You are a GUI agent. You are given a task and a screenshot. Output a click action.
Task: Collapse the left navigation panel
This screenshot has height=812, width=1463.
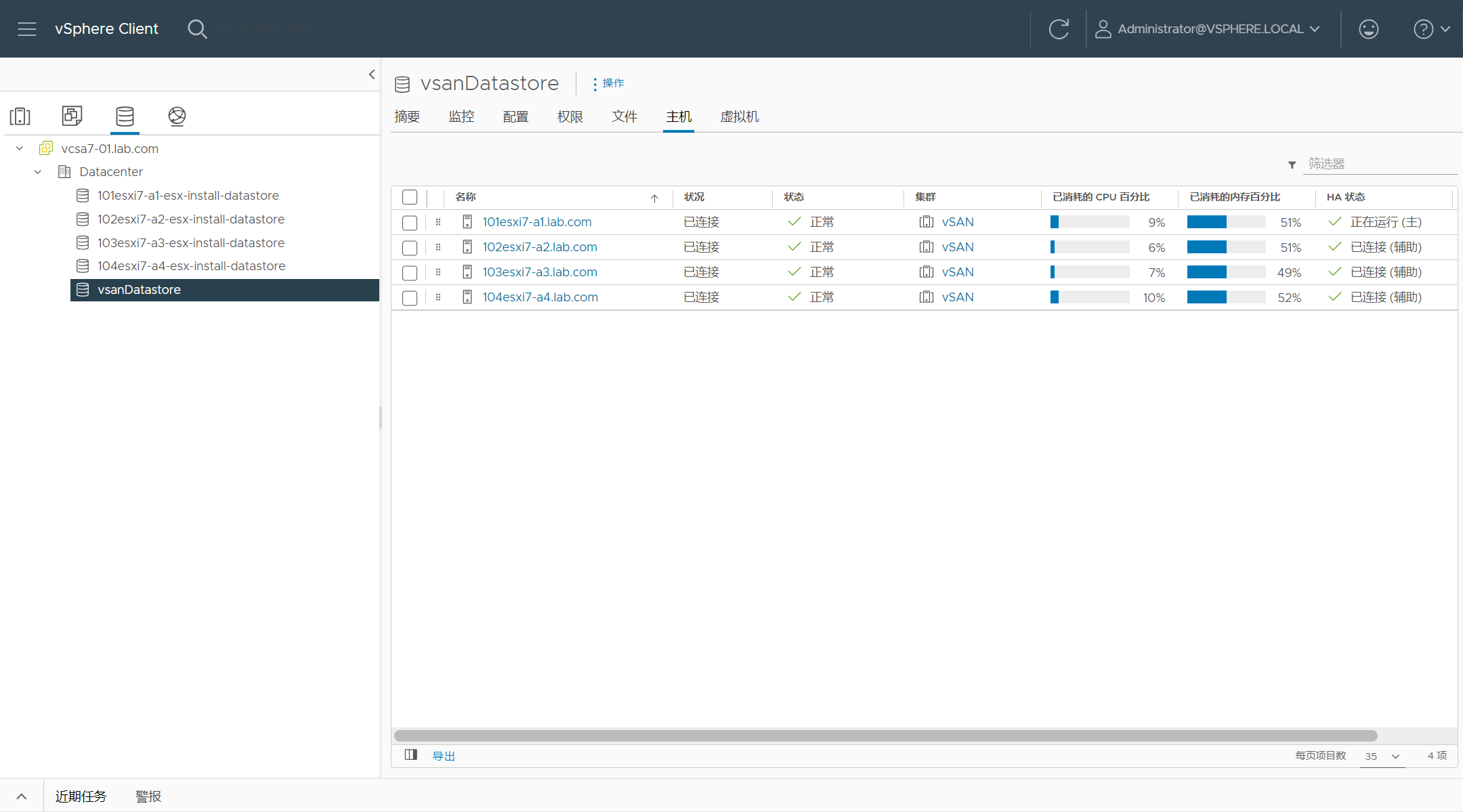pos(372,74)
